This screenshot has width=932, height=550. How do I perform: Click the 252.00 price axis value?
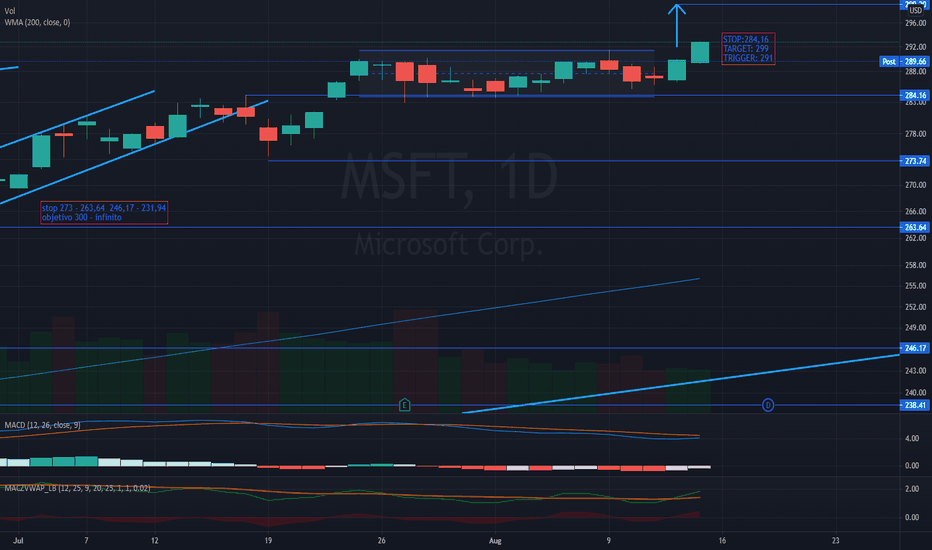[x=915, y=307]
